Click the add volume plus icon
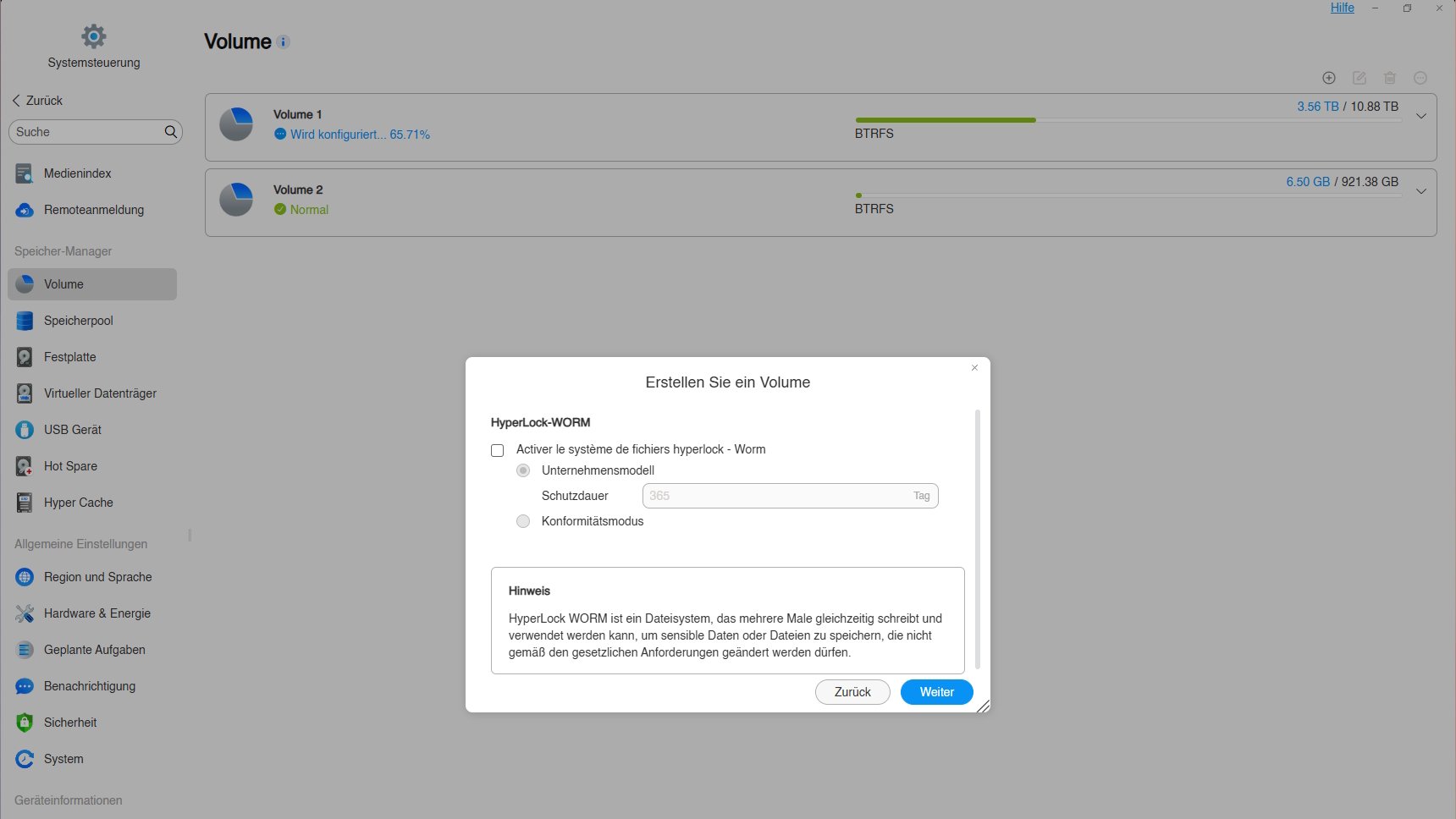Screen dimensions: 1456x819 1329,78
